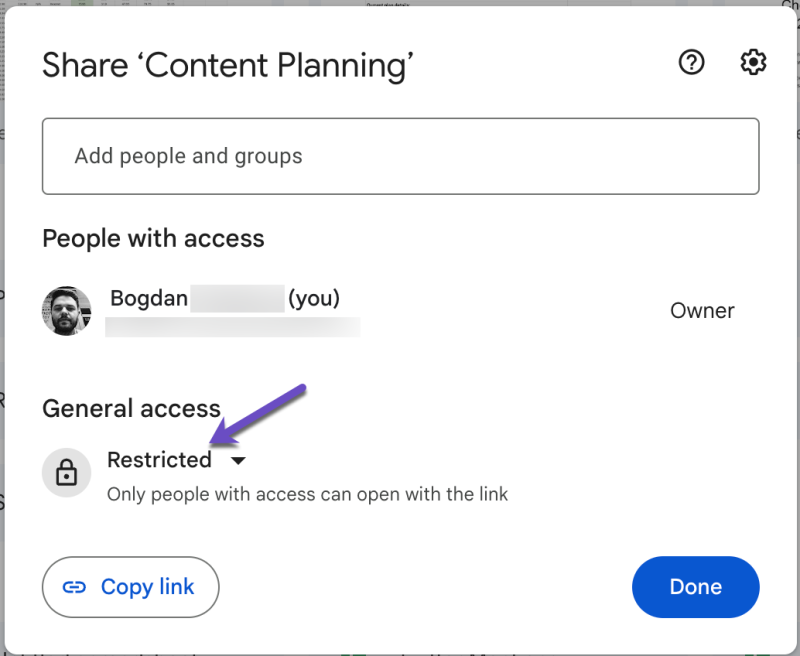Click the lock icon beside Restricted
The height and width of the screenshot is (656, 800).
pyautogui.click(x=66, y=472)
